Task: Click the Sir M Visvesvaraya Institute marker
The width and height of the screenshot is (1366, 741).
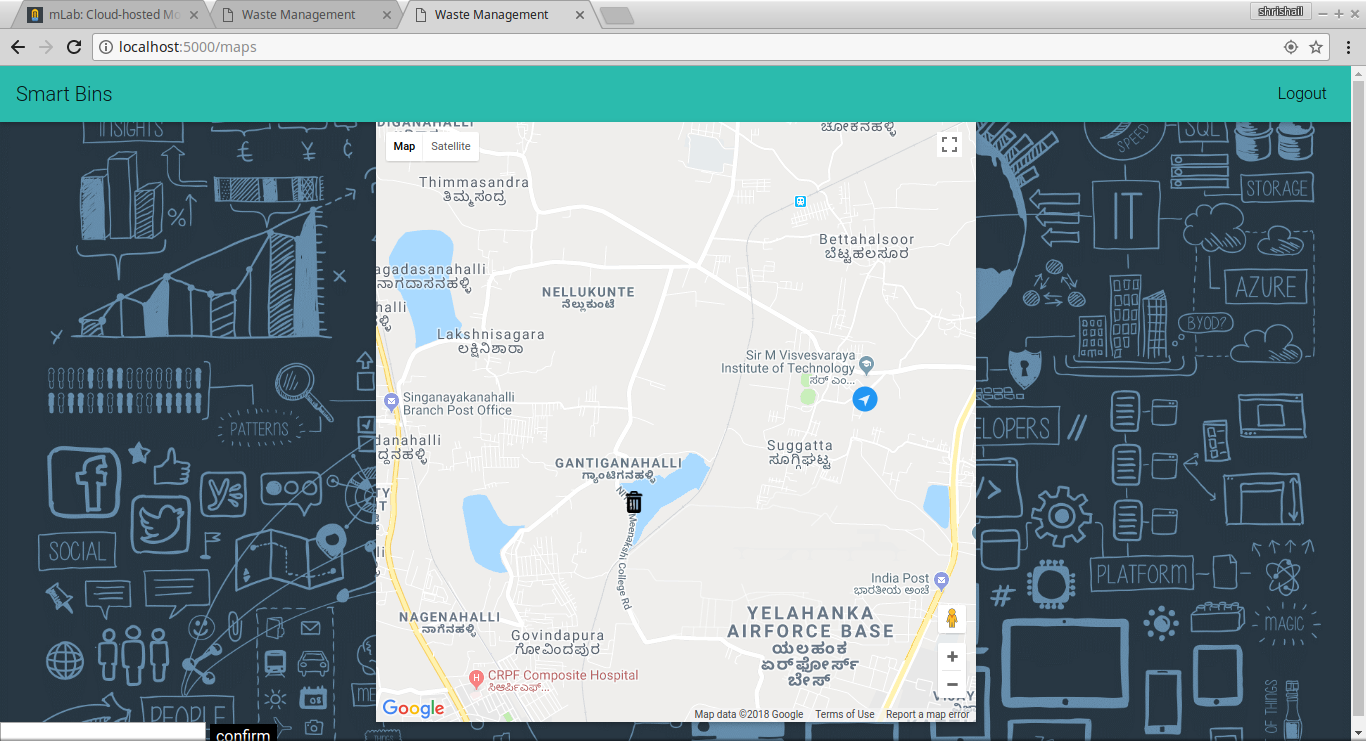Action: click(x=867, y=364)
